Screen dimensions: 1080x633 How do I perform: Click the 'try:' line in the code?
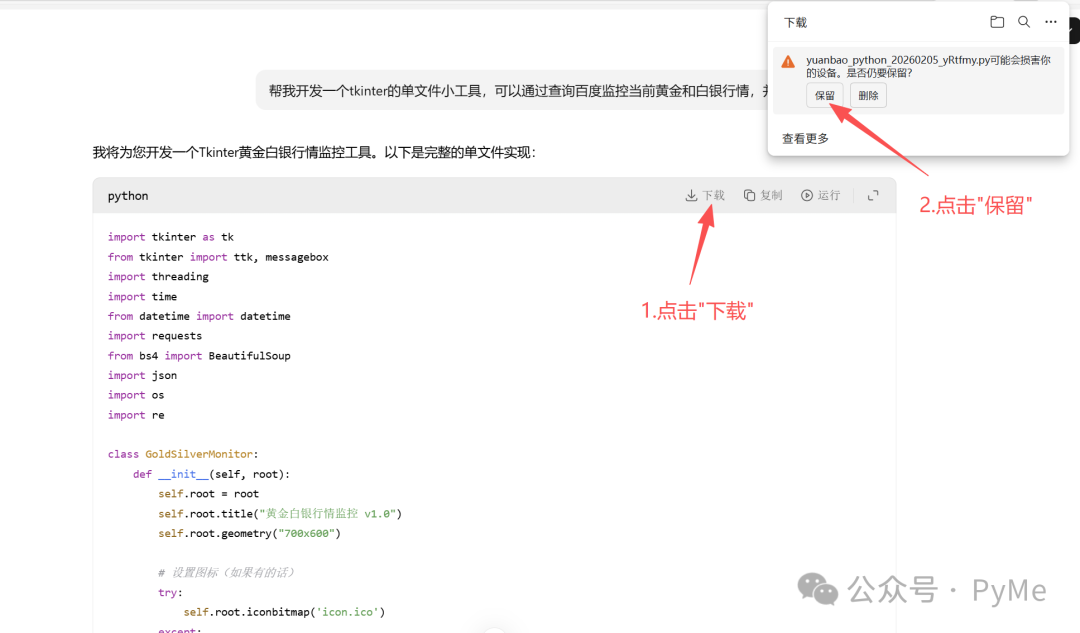coord(170,592)
